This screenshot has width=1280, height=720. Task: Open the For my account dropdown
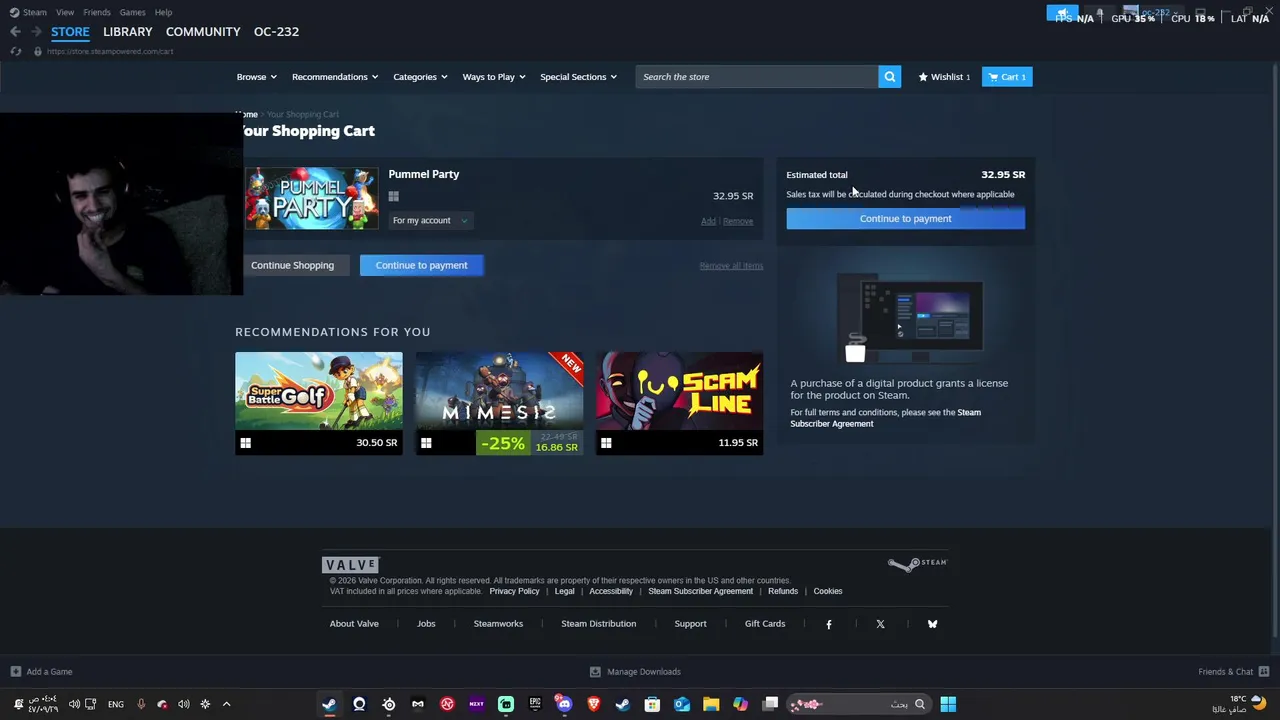click(429, 220)
